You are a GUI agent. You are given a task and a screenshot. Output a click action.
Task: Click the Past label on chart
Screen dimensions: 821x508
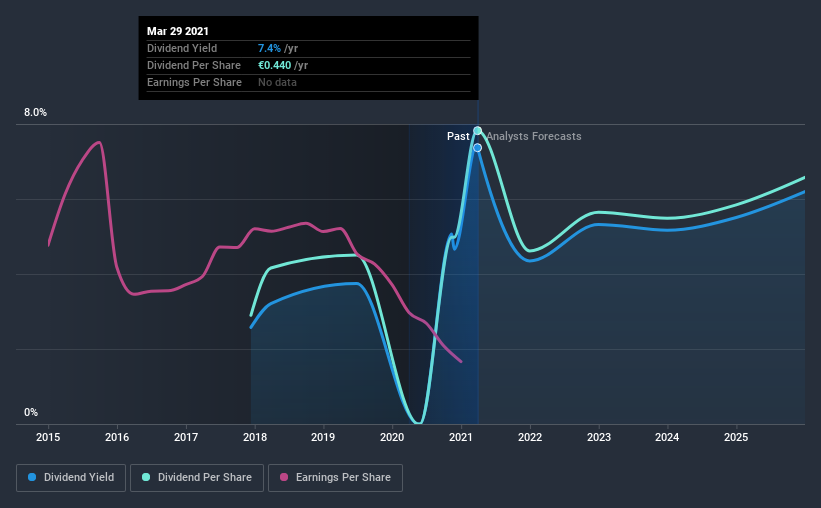point(458,136)
